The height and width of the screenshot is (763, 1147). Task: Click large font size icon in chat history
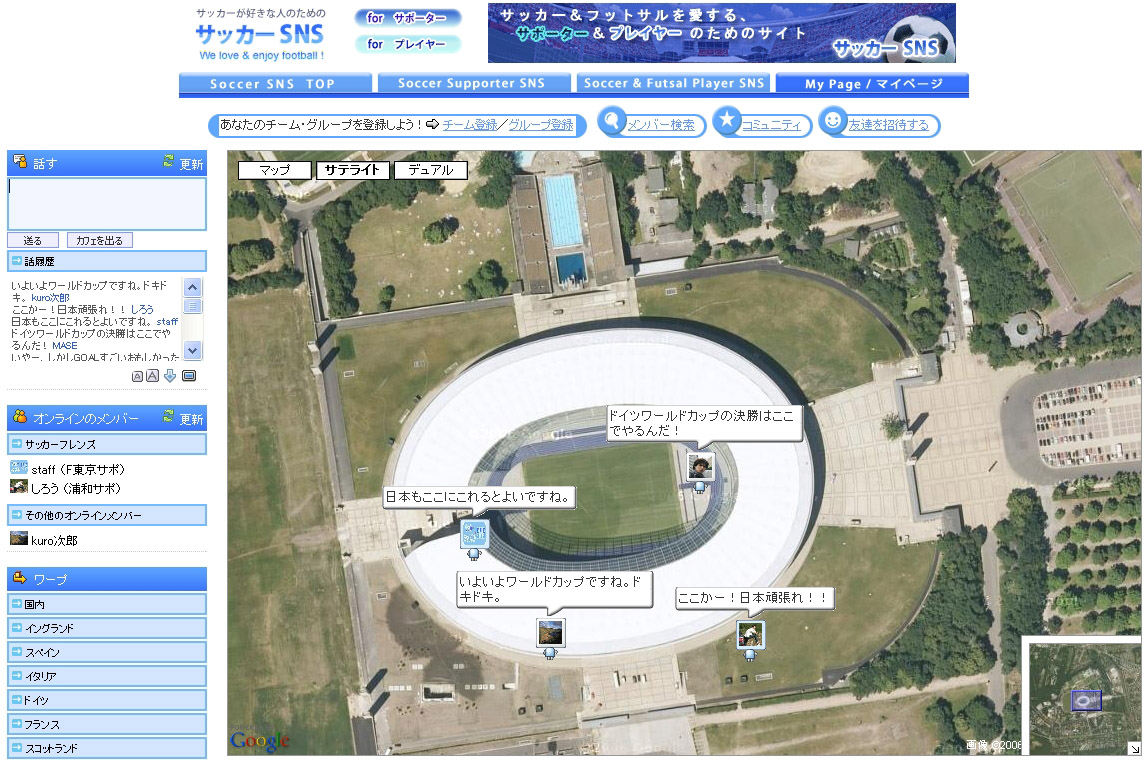pos(152,376)
